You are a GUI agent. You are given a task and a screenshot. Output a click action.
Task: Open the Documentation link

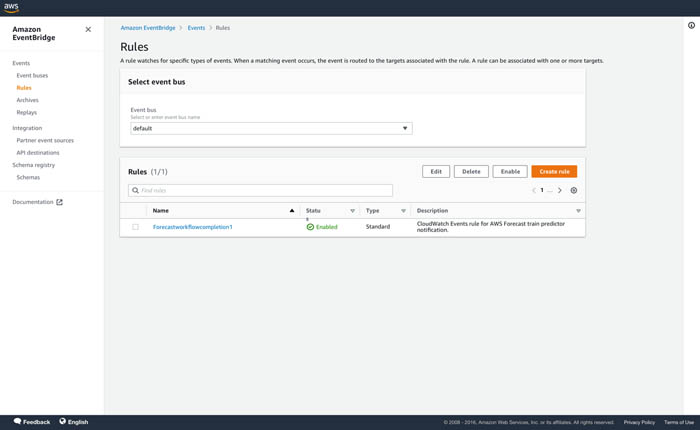(x=33, y=202)
